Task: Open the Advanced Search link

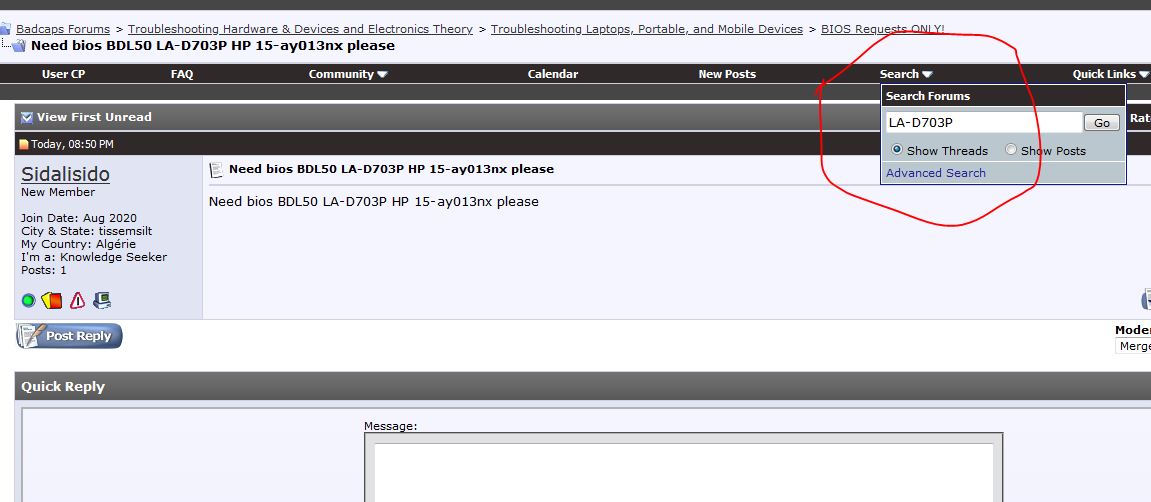Action: [x=935, y=173]
